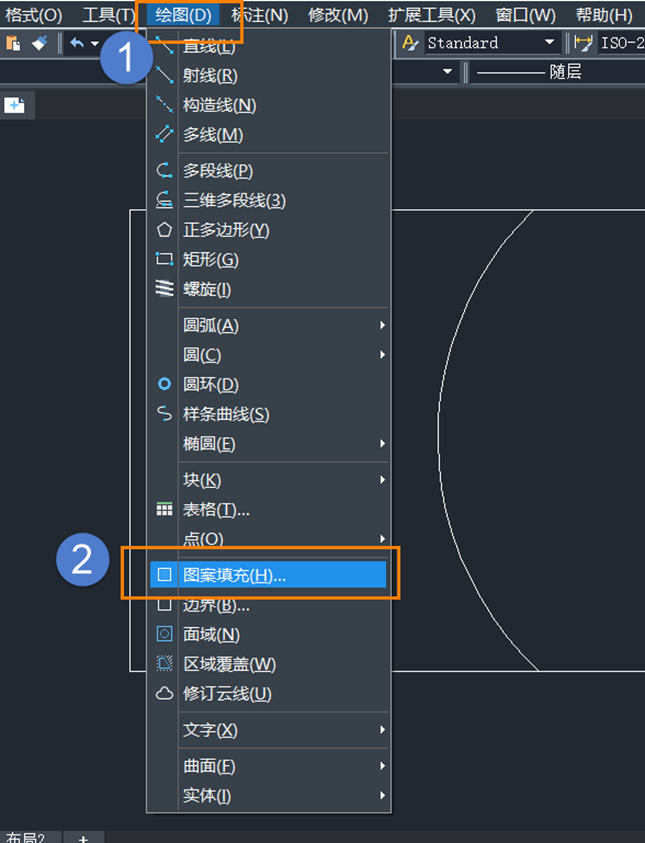645x843 pixels.
Task: Click the 3D polyline icon
Action: [164, 201]
